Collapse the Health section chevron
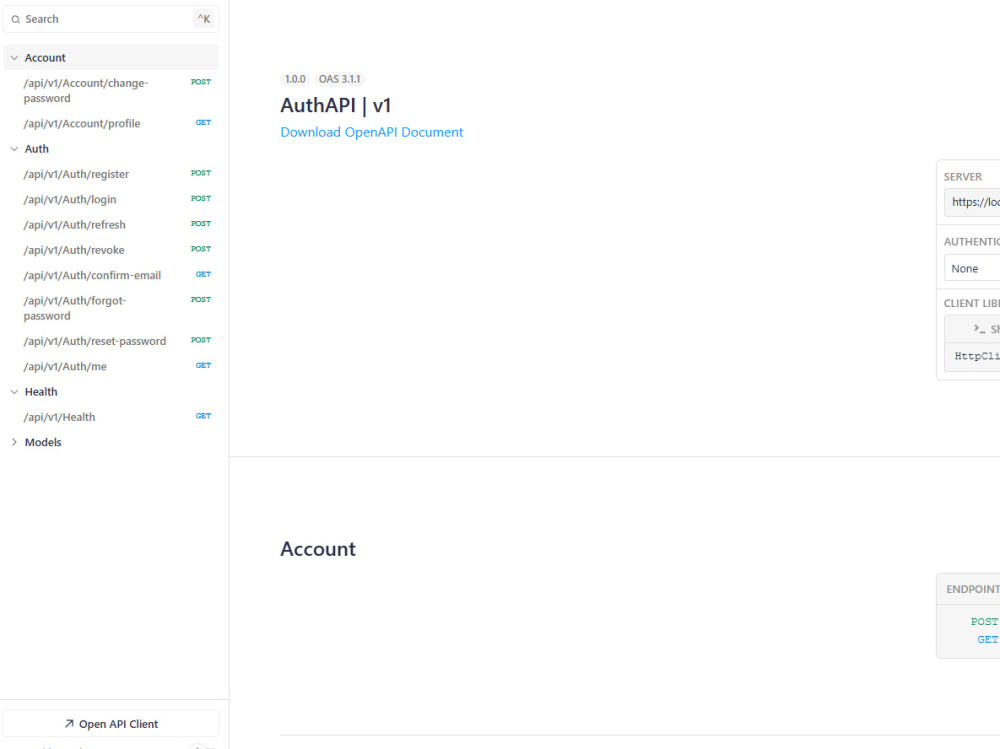This screenshot has width=1000, height=749. 14,392
